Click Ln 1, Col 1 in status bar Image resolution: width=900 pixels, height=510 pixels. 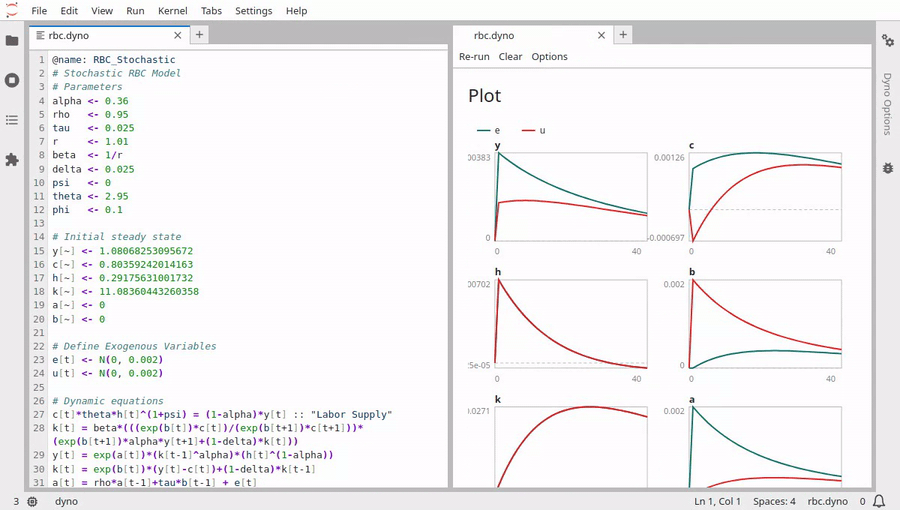click(717, 501)
